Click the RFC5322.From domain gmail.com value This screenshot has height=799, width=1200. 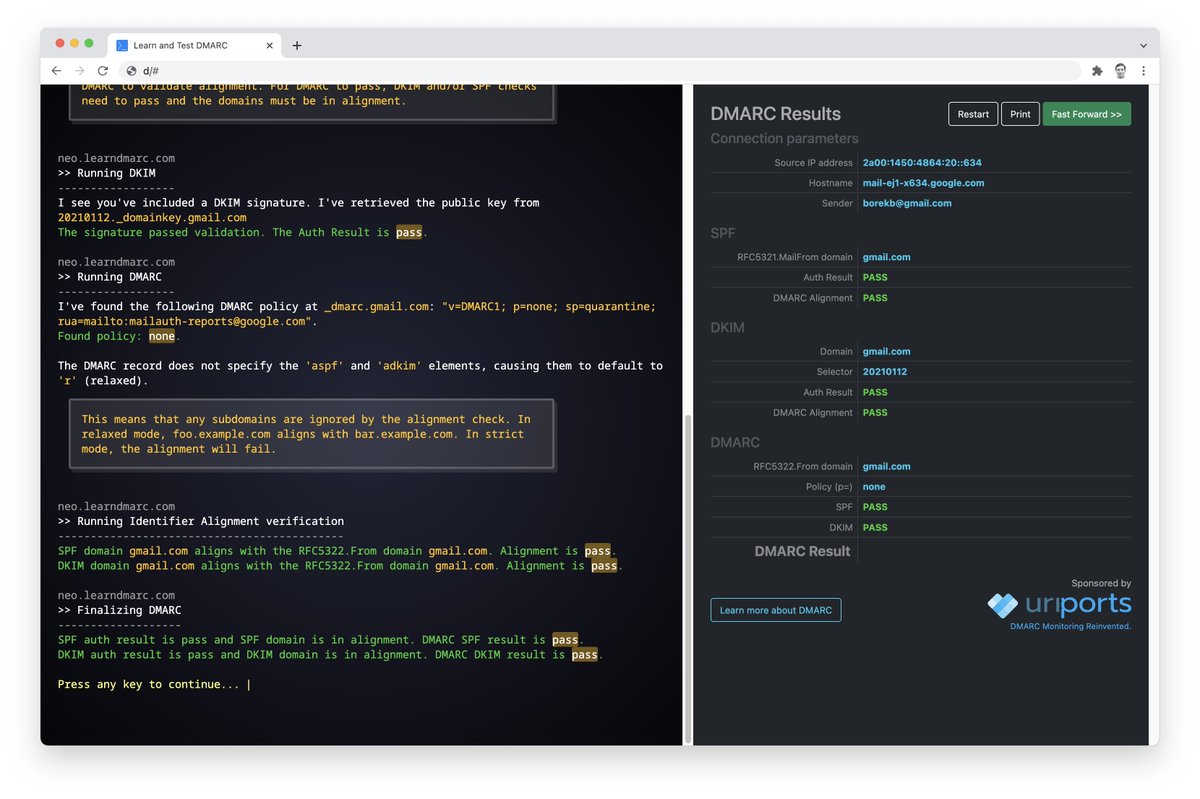887,466
